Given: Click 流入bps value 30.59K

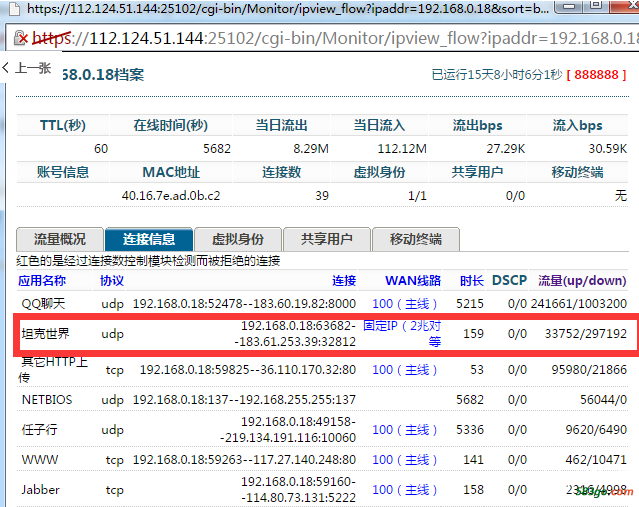Looking at the screenshot, I should (x=608, y=149).
